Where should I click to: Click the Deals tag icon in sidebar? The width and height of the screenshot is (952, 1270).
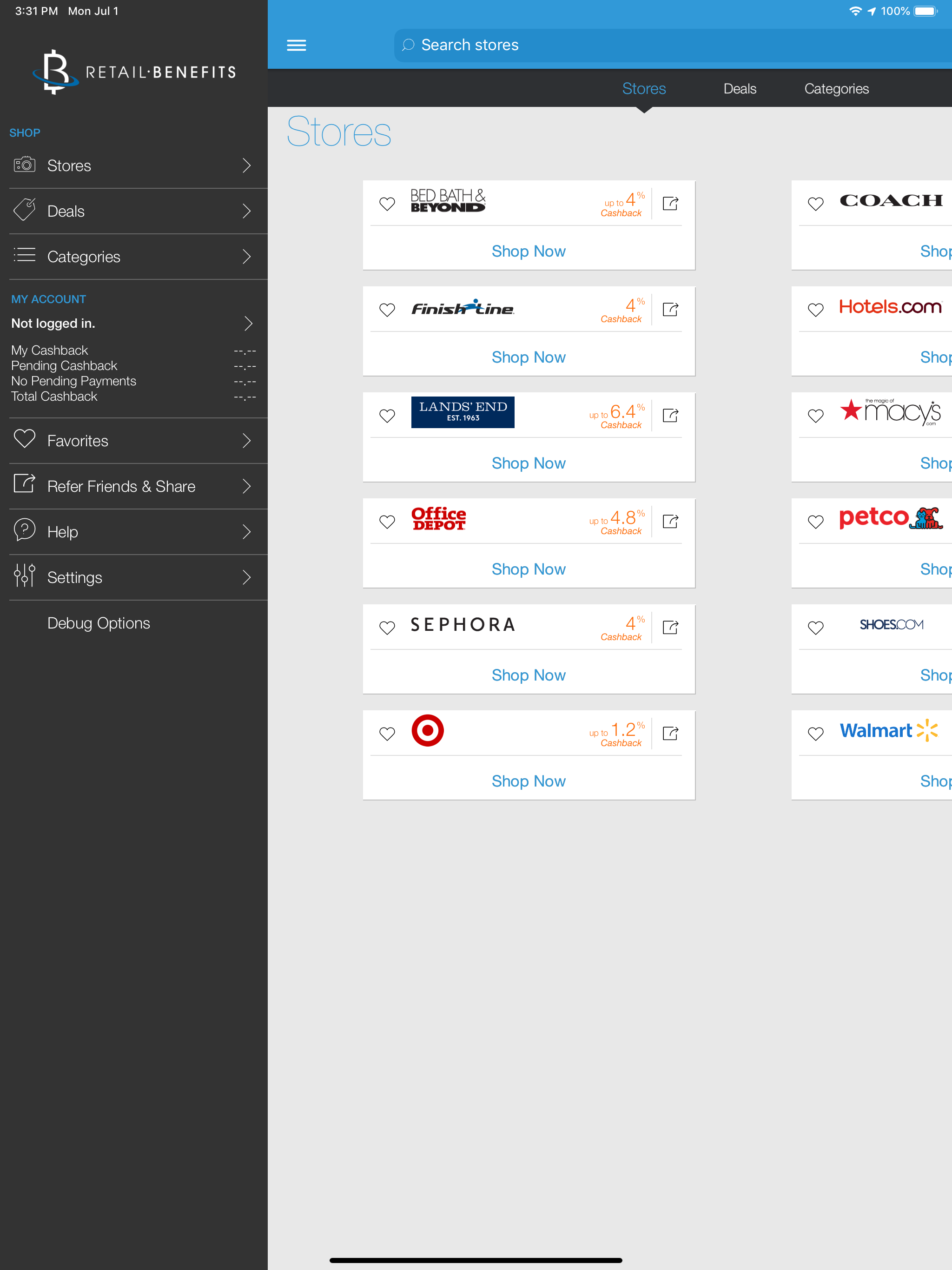tap(25, 210)
